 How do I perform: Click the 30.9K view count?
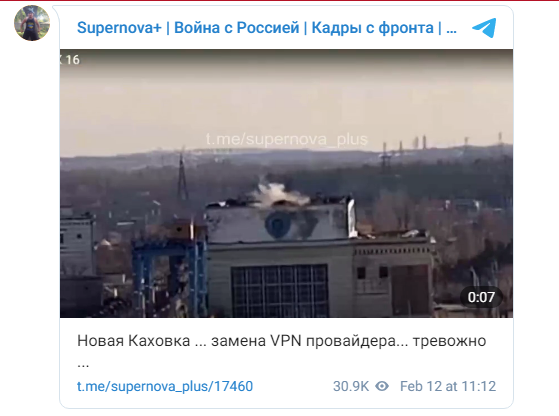[x=351, y=386]
